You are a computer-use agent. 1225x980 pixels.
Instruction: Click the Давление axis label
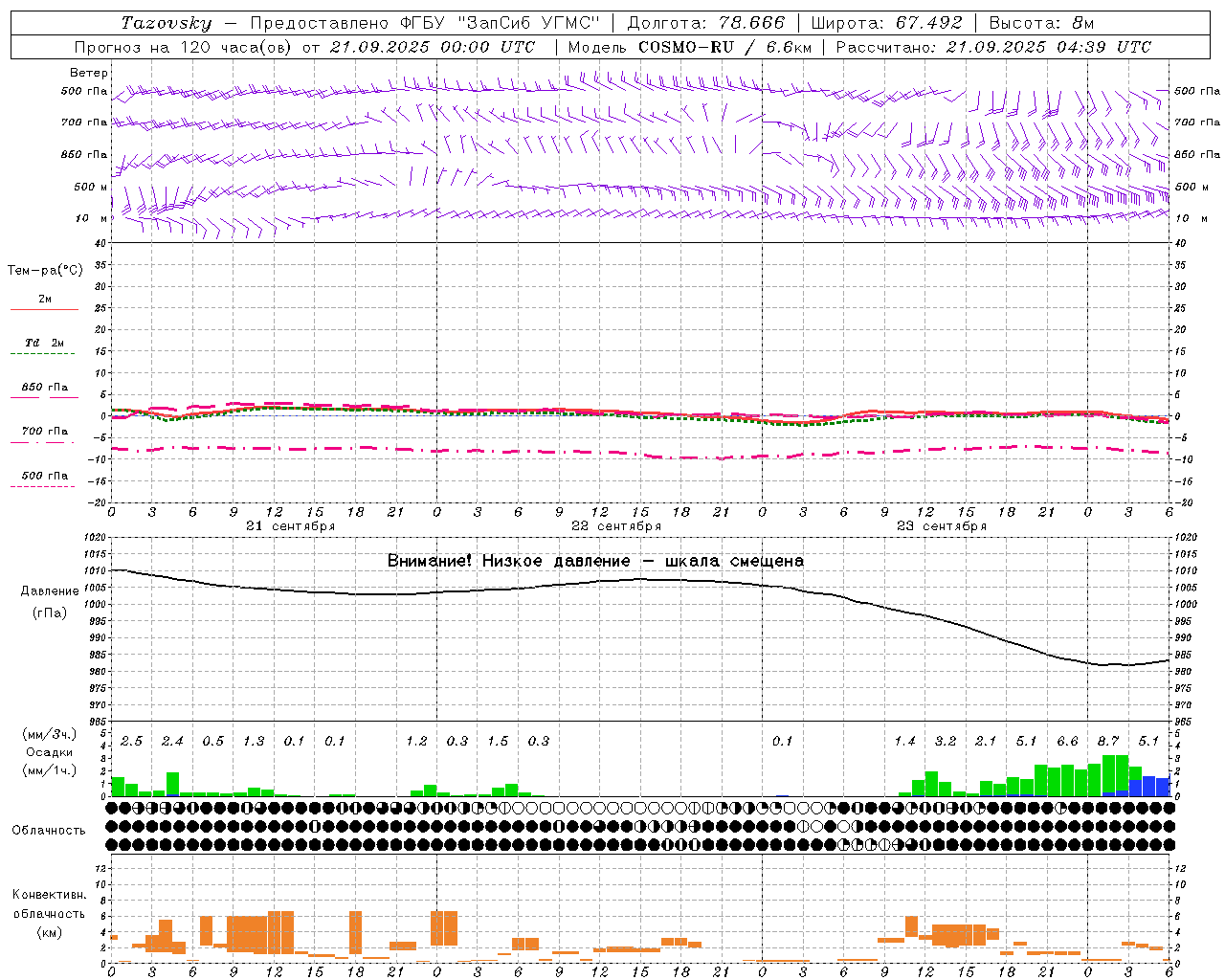point(50,591)
